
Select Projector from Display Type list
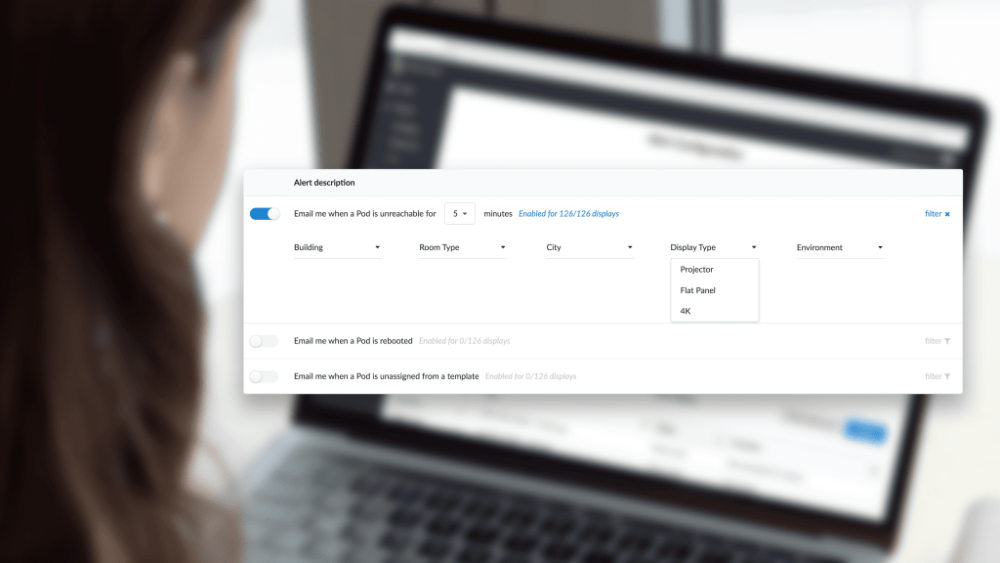(714, 270)
